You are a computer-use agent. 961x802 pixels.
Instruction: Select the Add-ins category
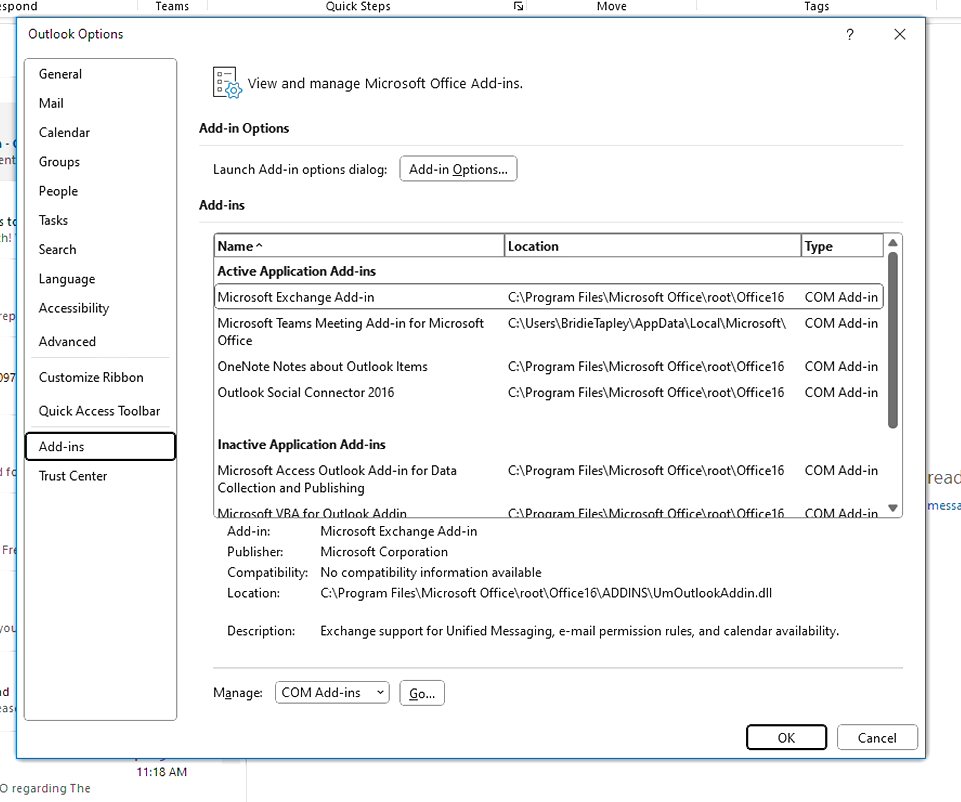101,447
